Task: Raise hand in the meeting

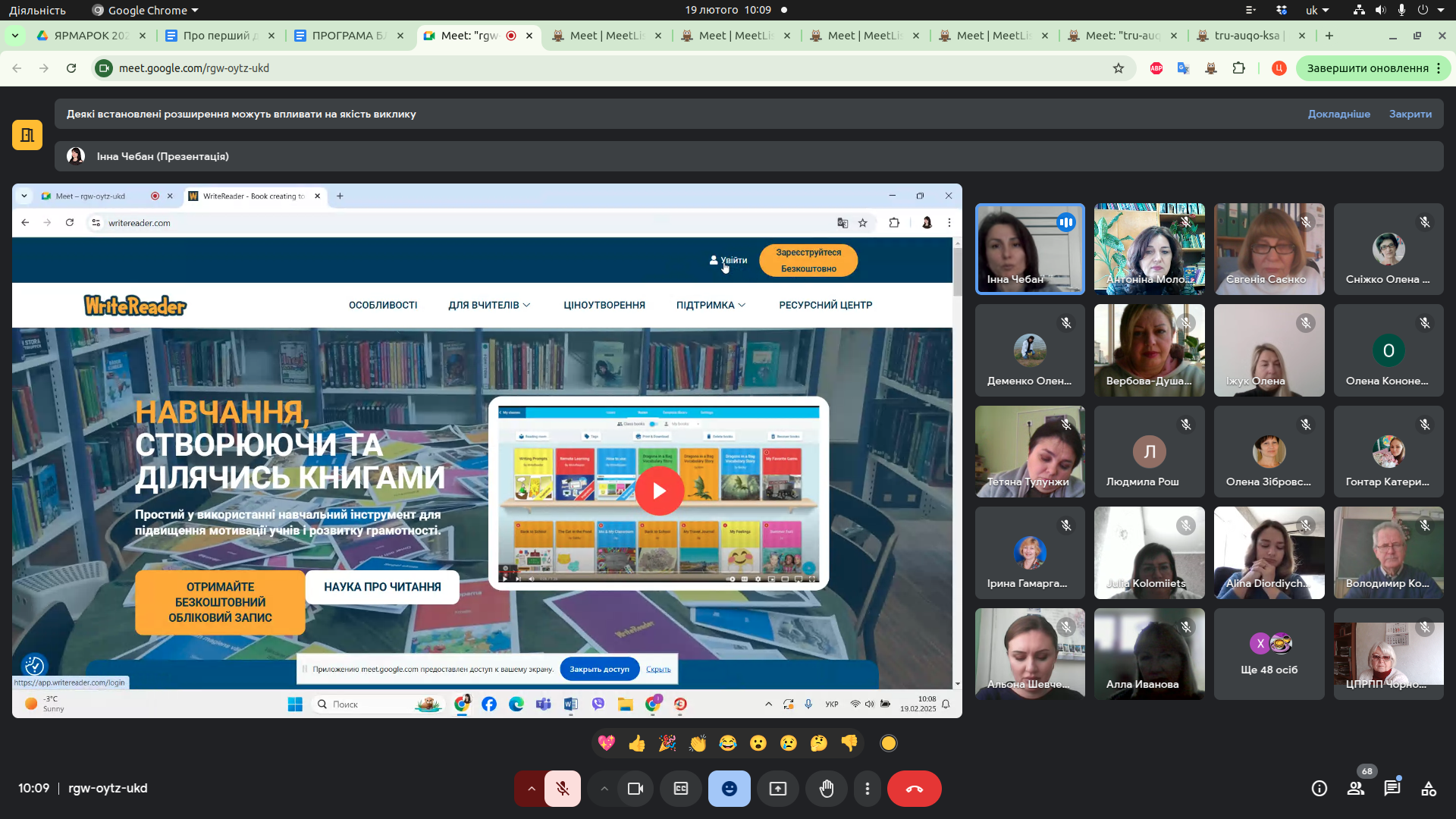Action: 827,789
